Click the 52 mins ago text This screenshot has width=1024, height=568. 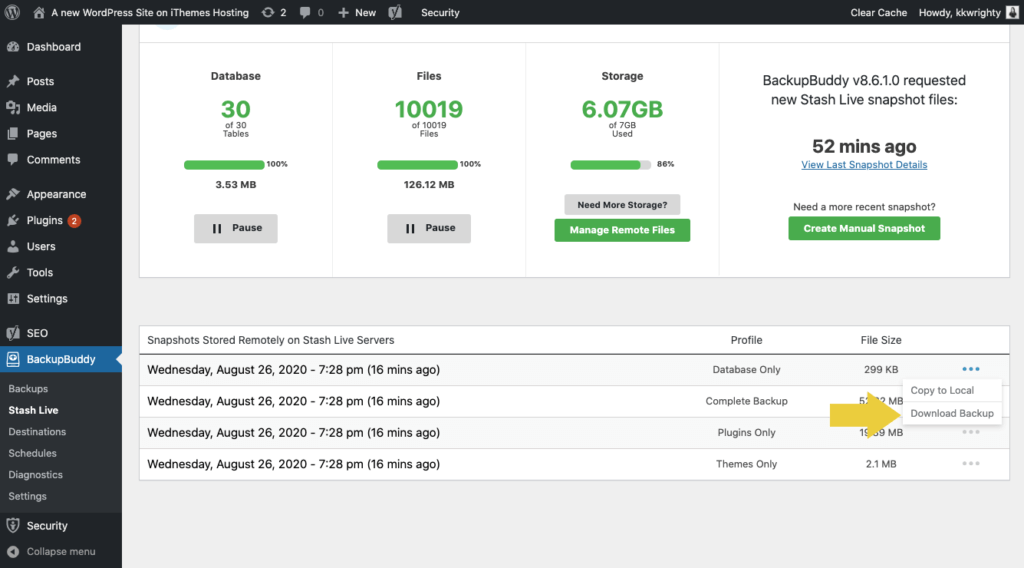tap(864, 146)
